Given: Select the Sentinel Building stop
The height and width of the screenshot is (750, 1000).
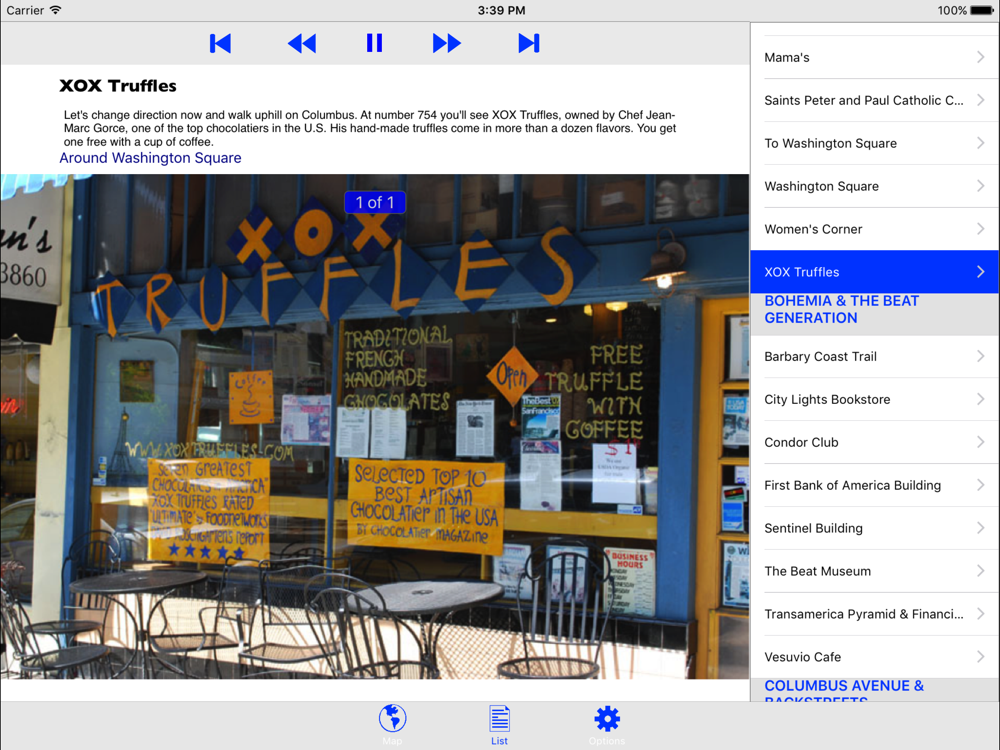Looking at the screenshot, I should point(875,528).
